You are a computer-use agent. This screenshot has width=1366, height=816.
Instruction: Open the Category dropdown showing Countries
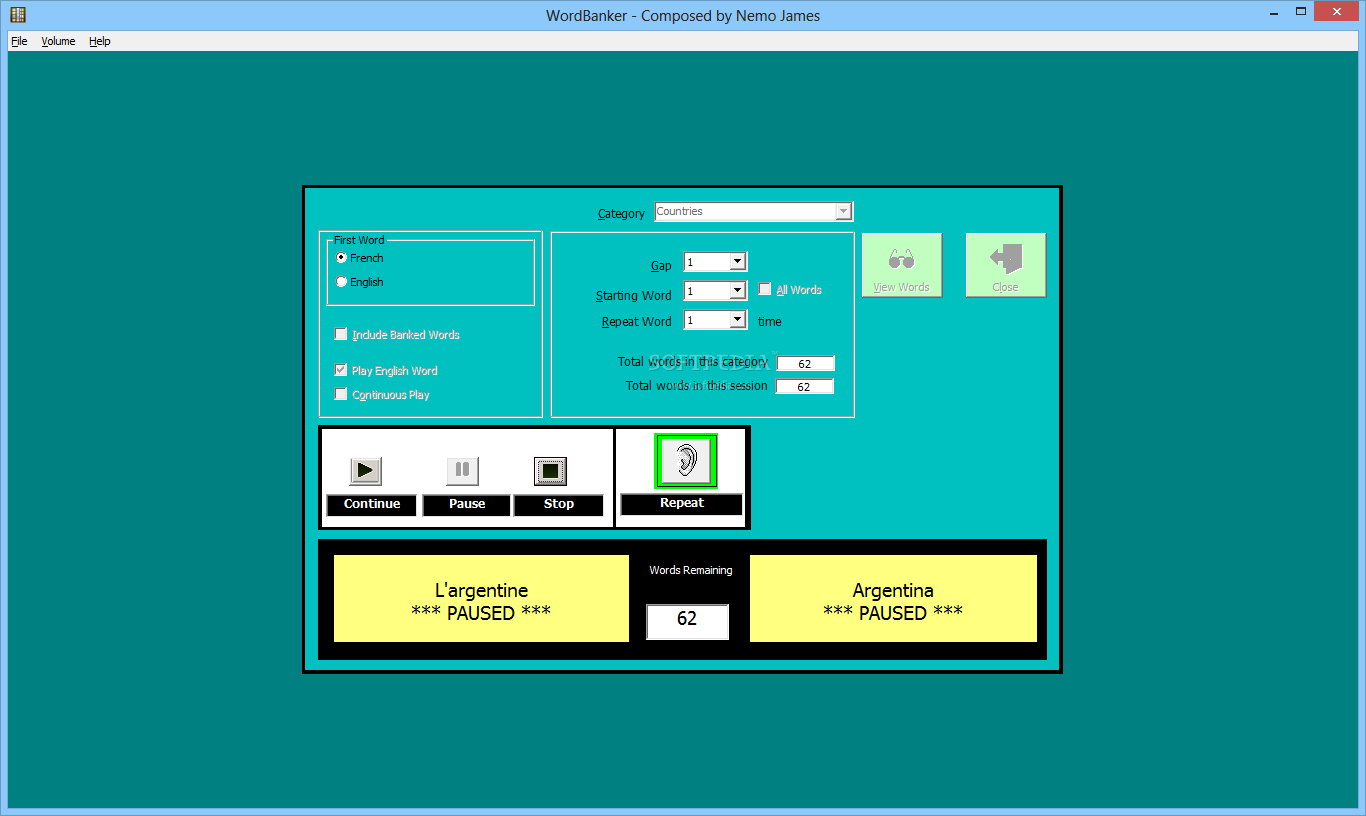point(754,211)
